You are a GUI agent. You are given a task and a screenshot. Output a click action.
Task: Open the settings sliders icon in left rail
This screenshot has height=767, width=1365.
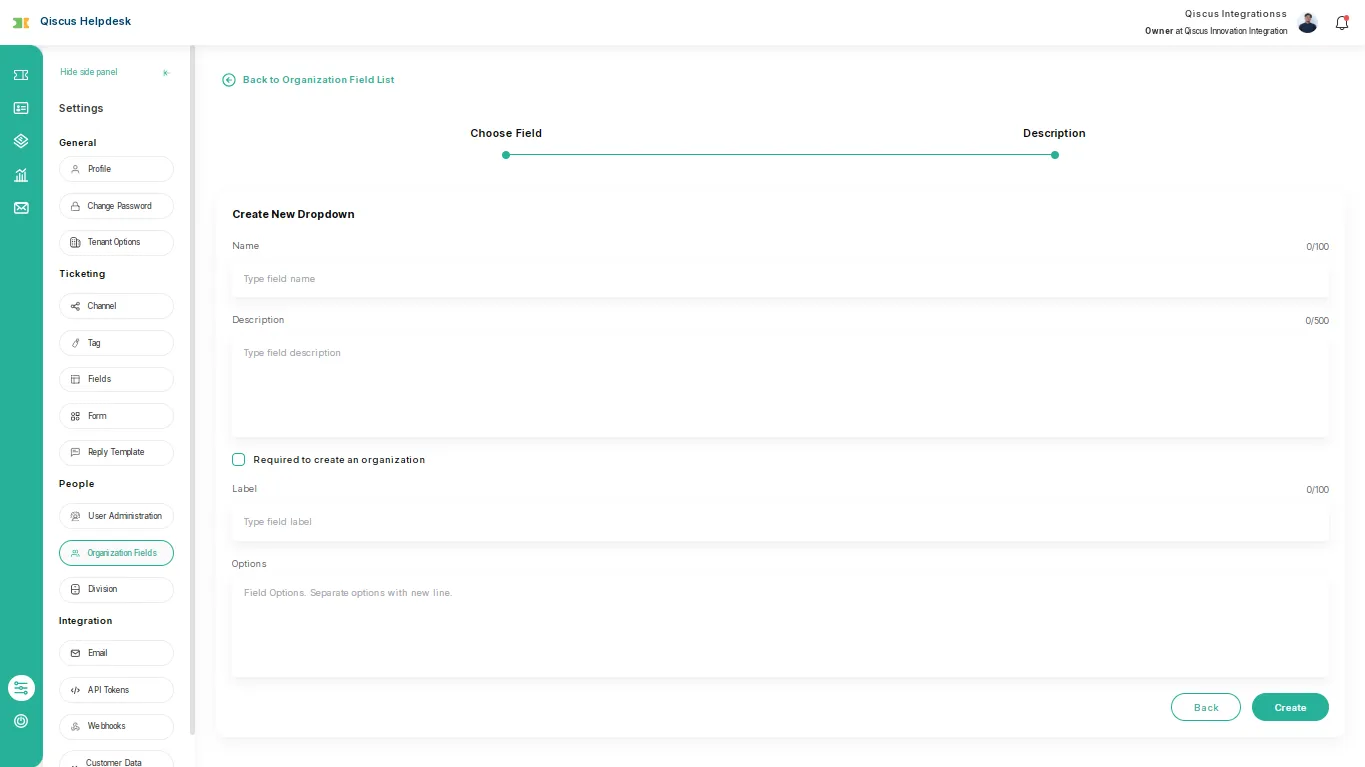(x=21, y=688)
